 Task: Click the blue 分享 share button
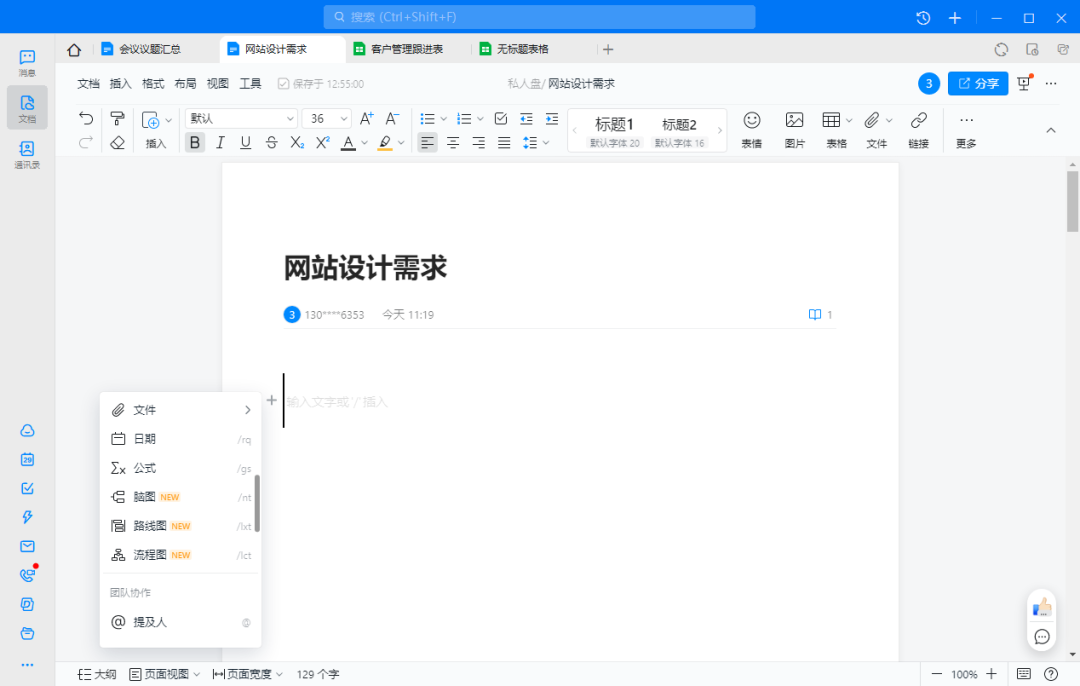(x=977, y=83)
